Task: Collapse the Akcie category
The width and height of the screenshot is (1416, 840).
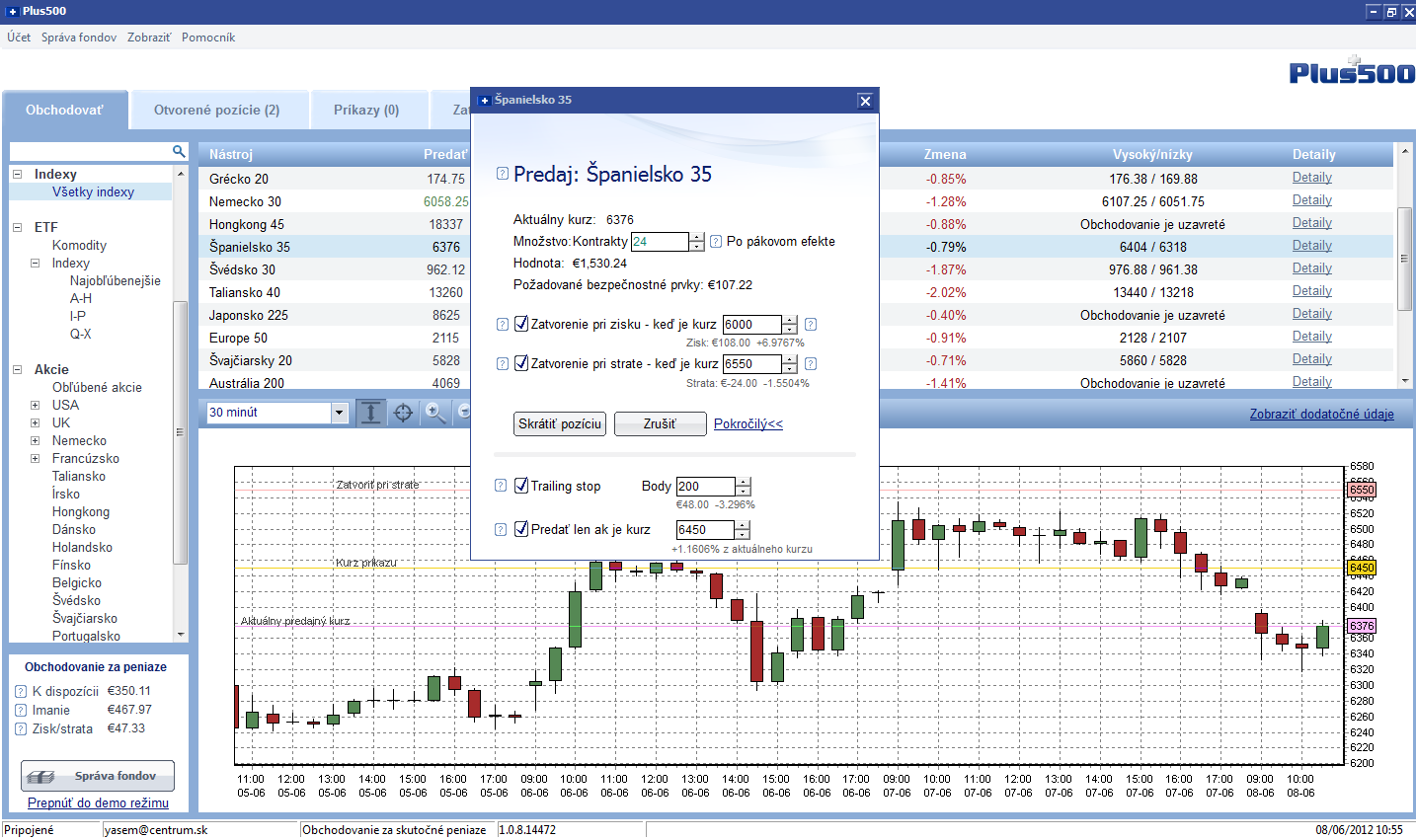Action: coord(17,370)
